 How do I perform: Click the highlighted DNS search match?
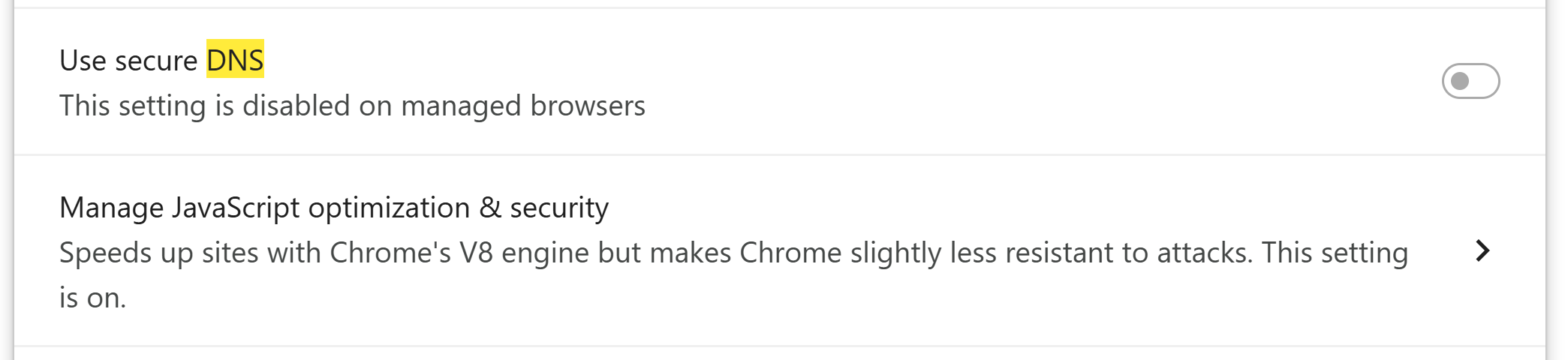pyautogui.click(x=235, y=60)
